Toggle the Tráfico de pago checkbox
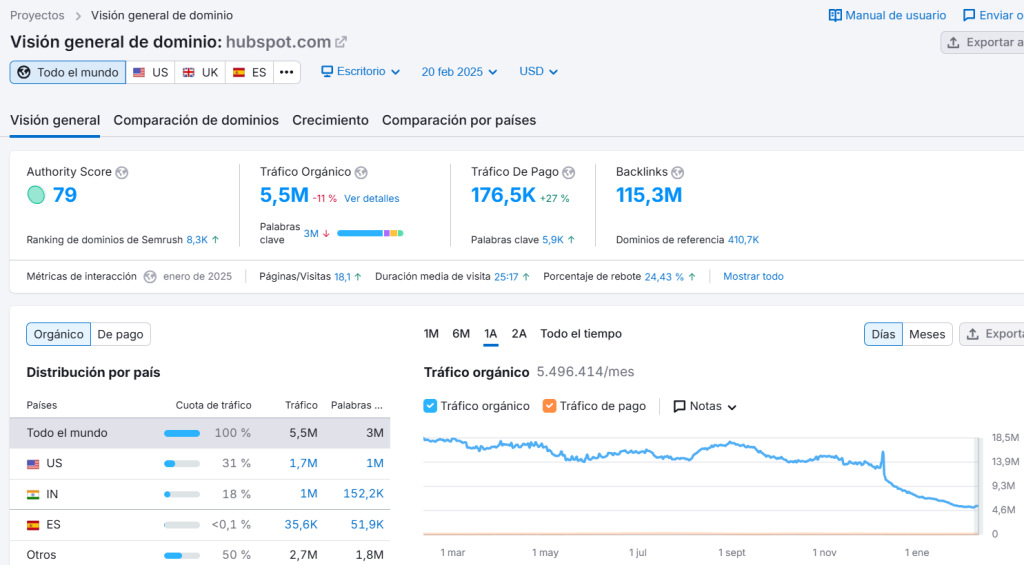1024x565 pixels. point(549,406)
